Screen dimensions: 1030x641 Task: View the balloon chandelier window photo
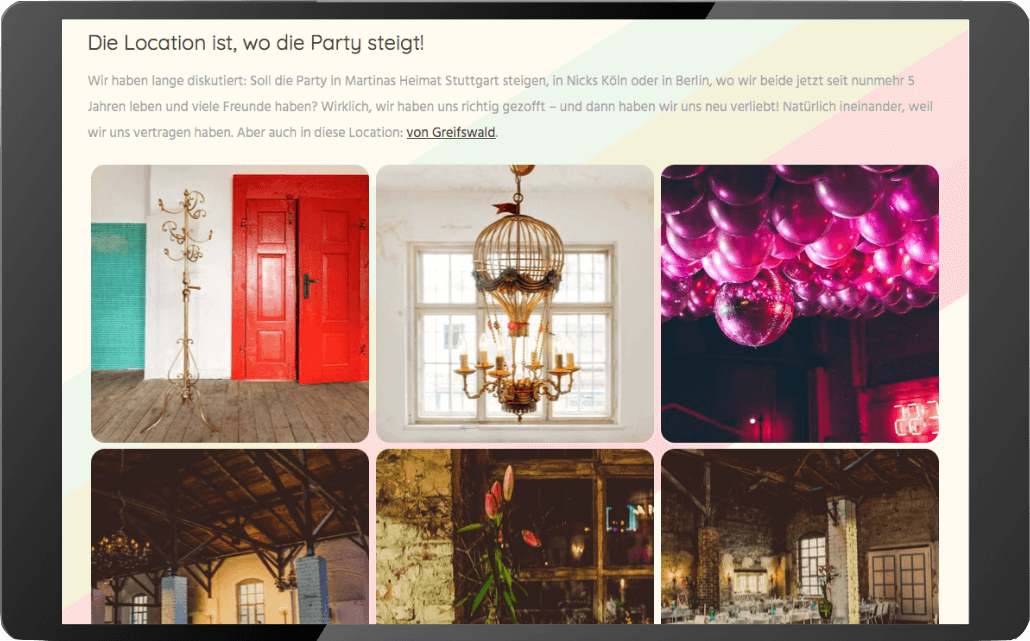(515, 303)
